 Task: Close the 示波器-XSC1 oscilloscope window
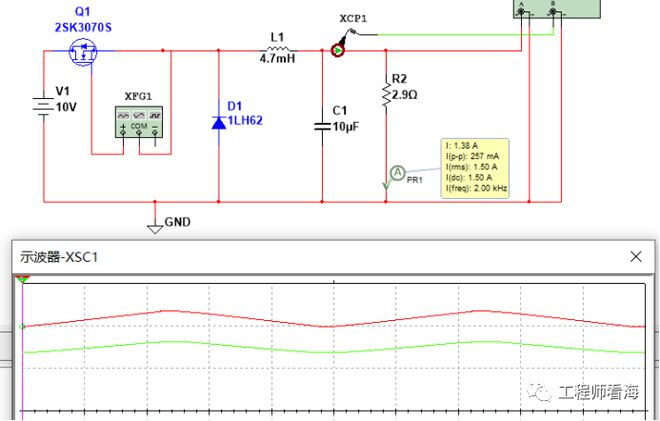pyautogui.click(x=636, y=256)
